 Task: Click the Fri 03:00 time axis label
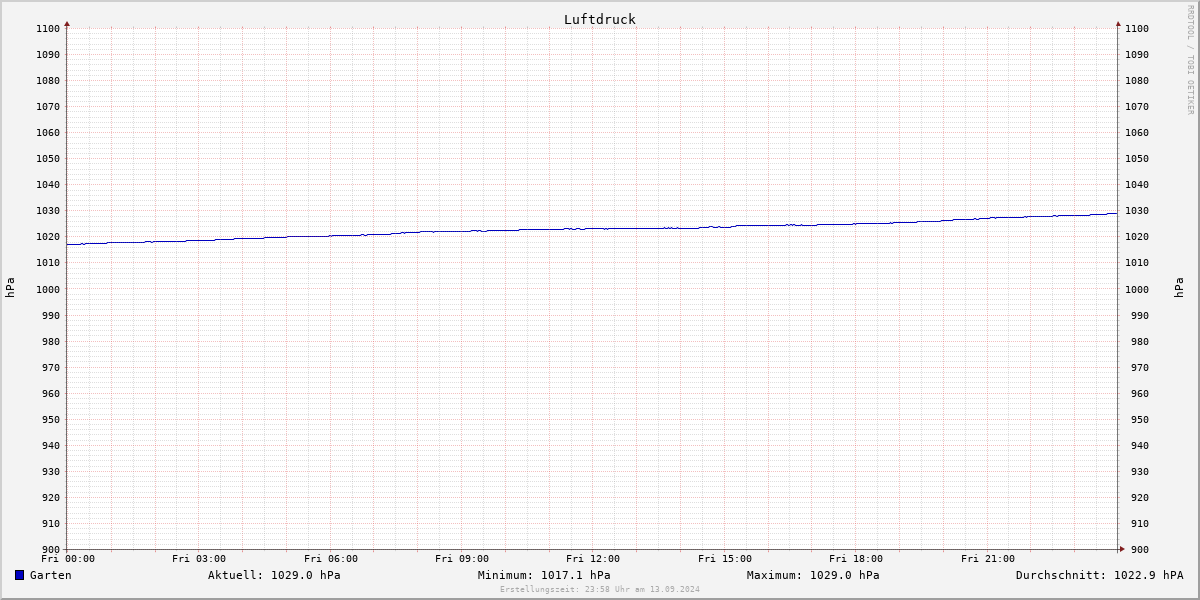coord(199,559)
